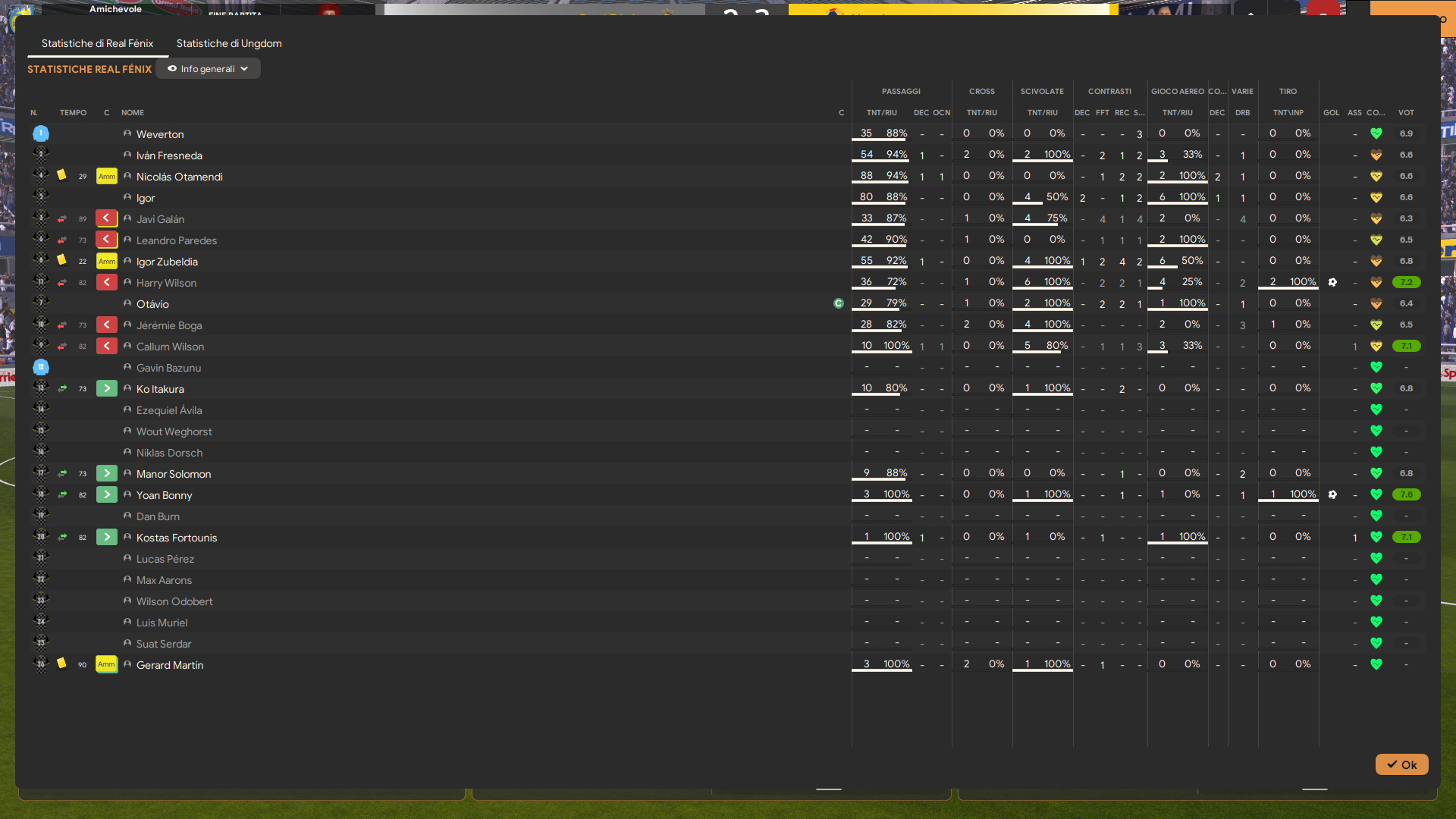1456x819 pixels.
Task: Sort by the GOL column header
Action: click(x=1332, y=112)
